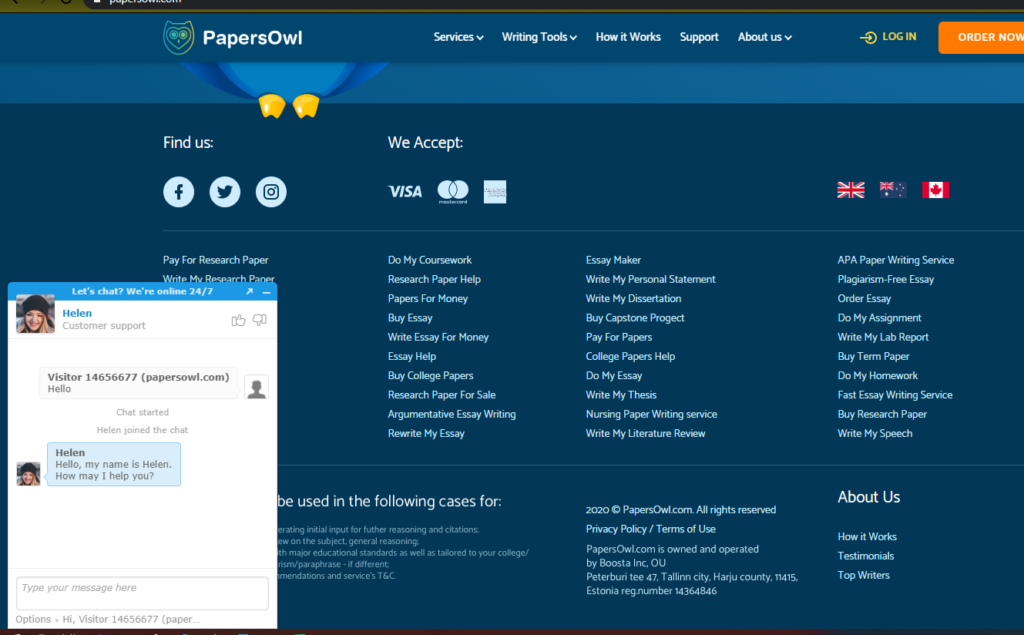1024x635 pixels.
Task: Open Privacy Policy link in footer
Action: pyautogui.click(x=616, y=529)
